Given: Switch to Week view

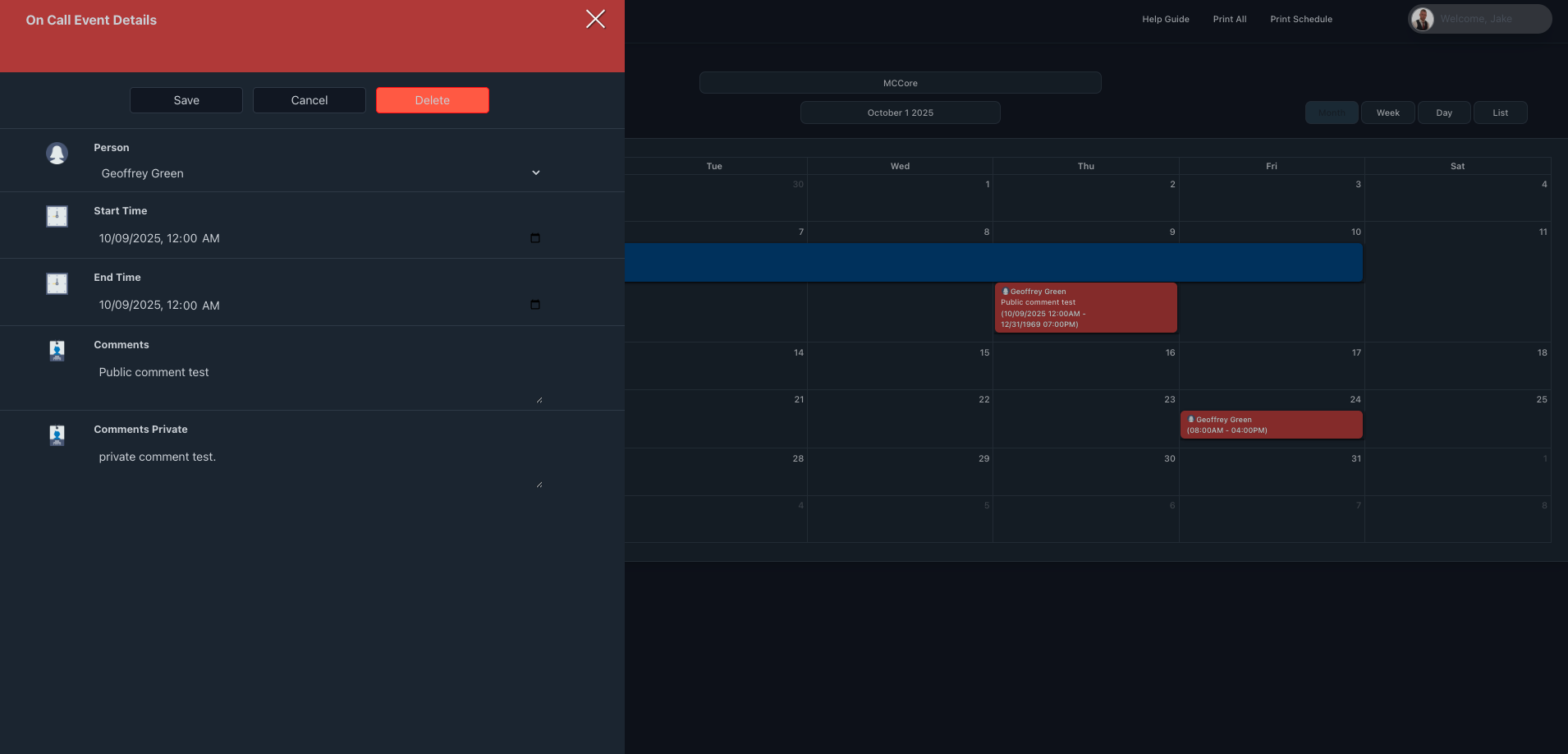Looking at the screenshot, I should click(1387, 113).
